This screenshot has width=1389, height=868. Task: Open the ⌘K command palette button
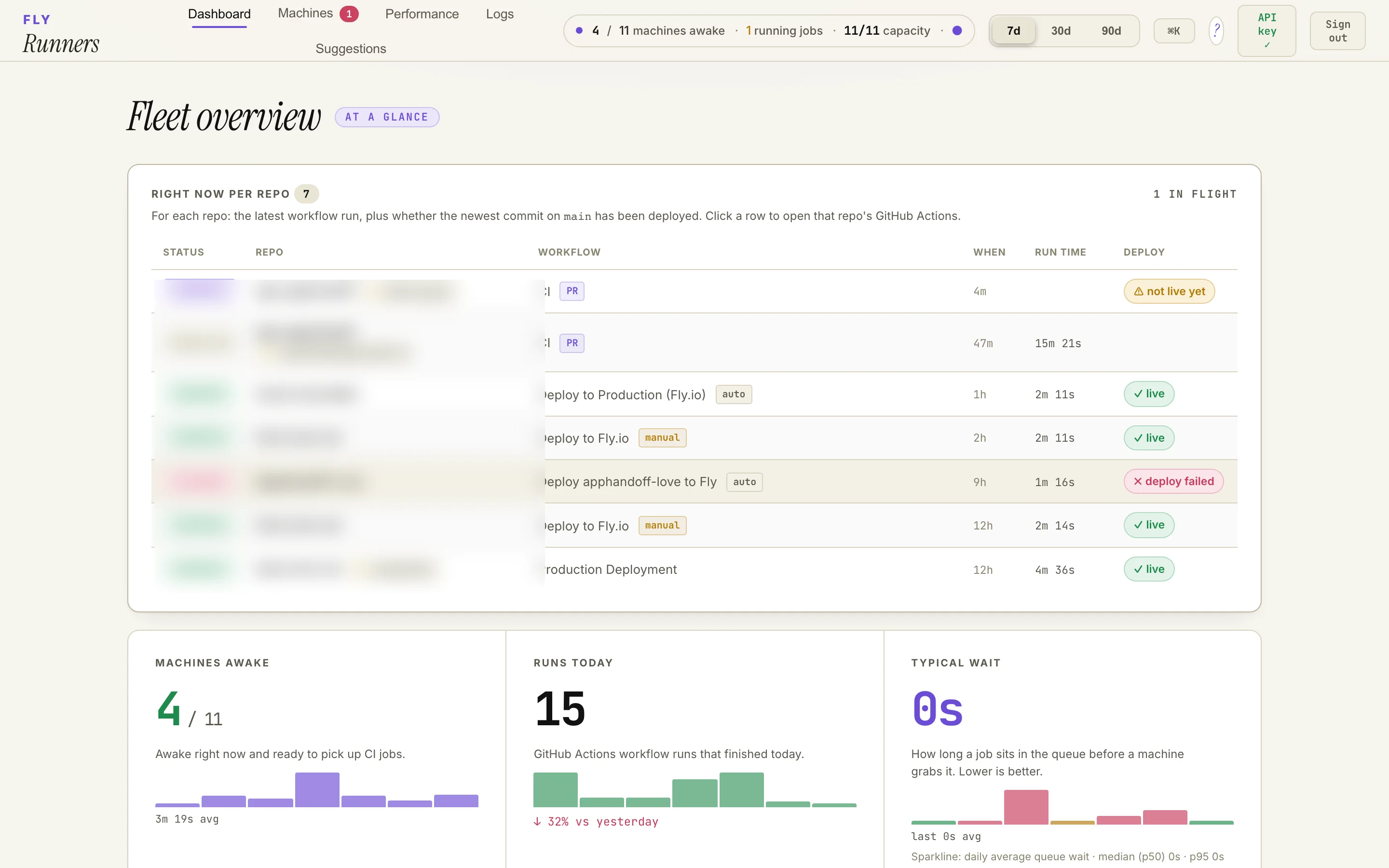pyautogui.click(x=1174, y=31)
